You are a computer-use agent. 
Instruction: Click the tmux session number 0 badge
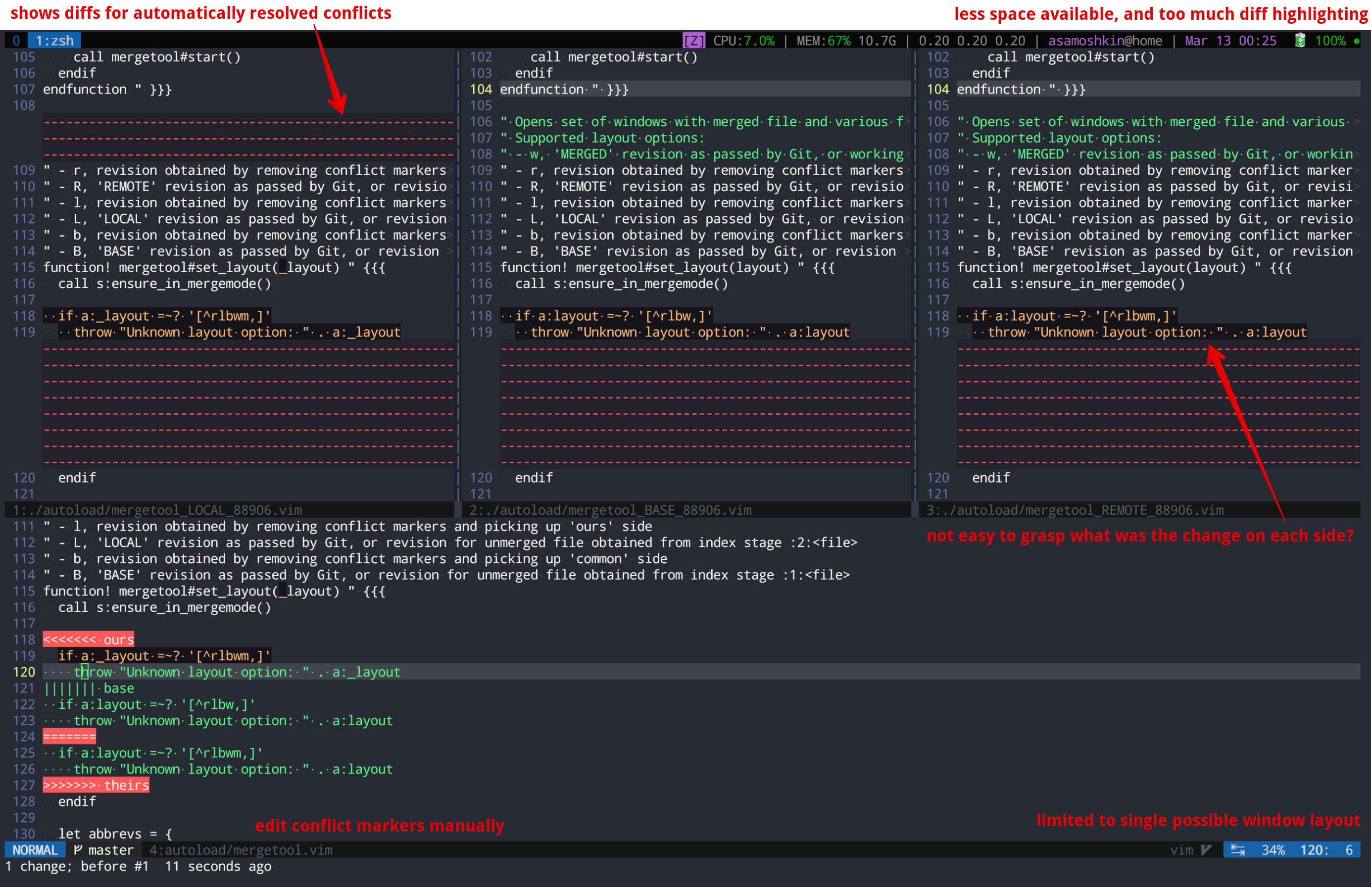(x=16, y=40)
